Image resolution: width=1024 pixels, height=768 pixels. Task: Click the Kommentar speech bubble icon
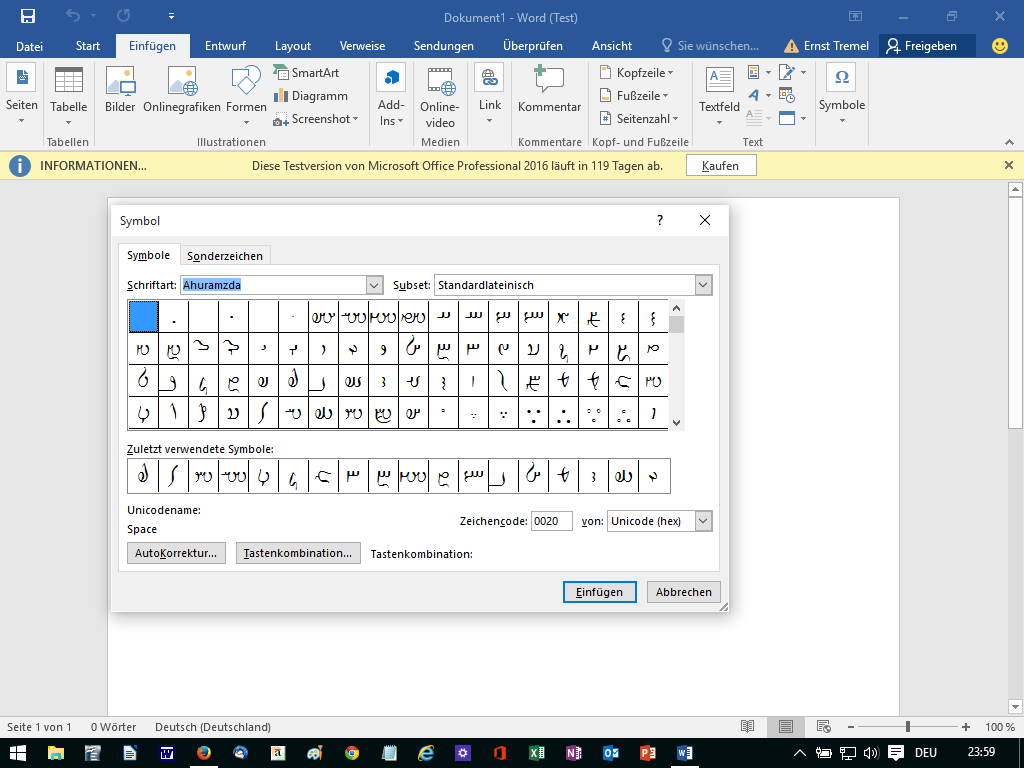pos(549,80)
